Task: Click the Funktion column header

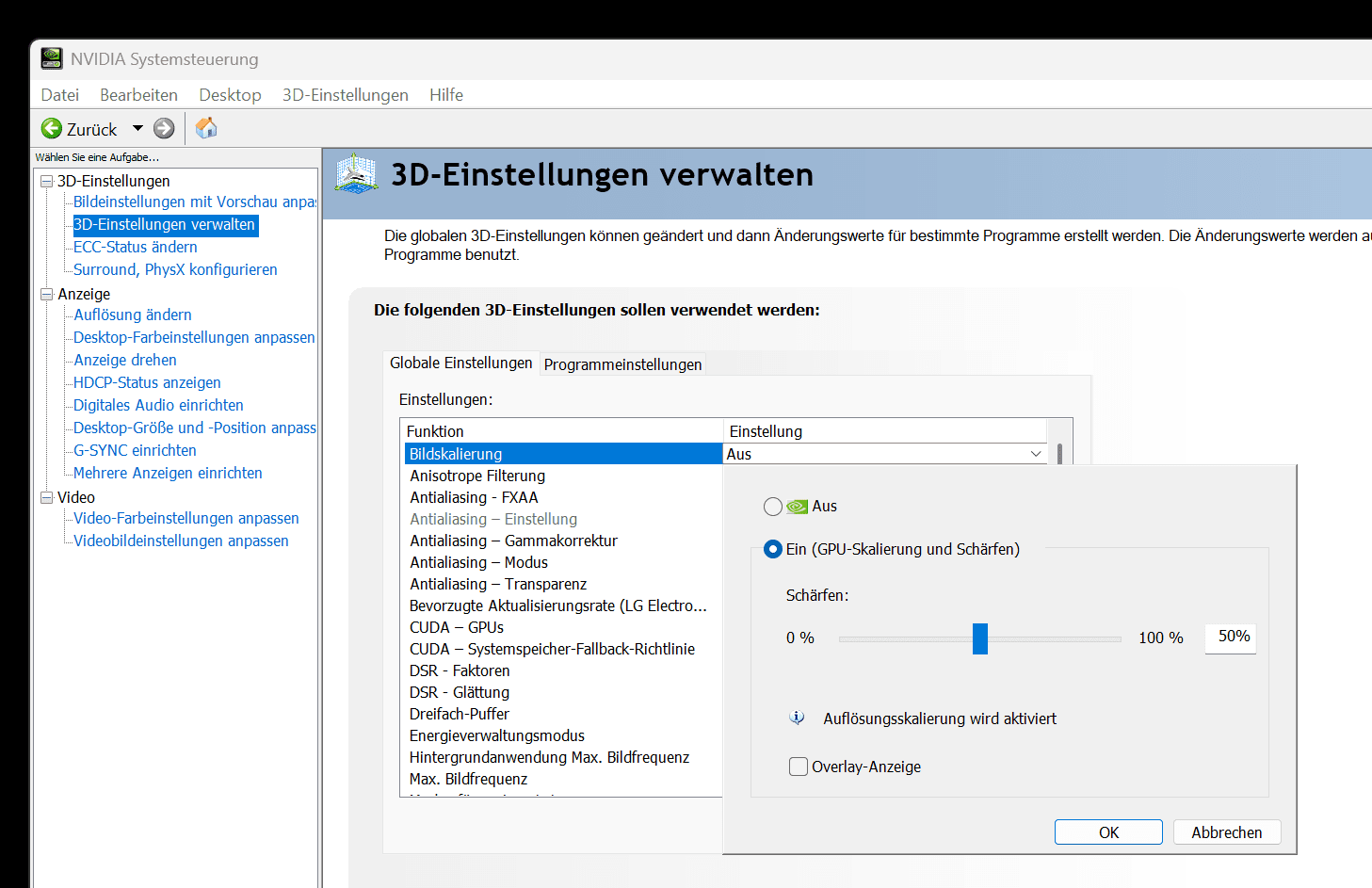Action: [562, 431]
